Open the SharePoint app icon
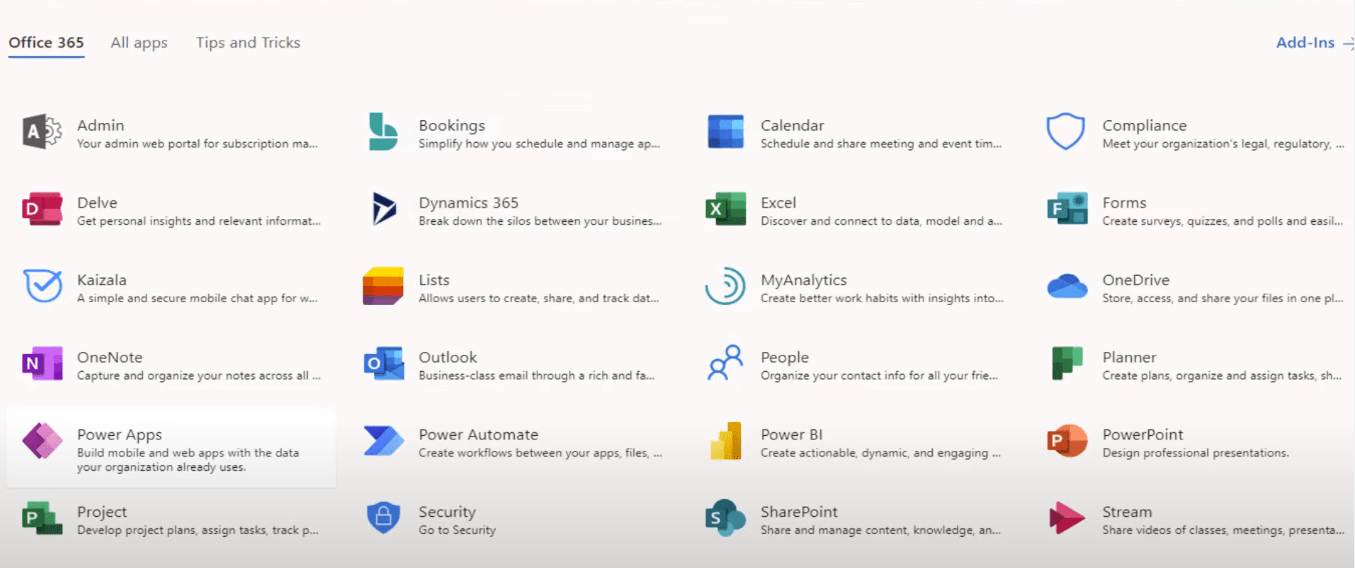 click(726, 518)
